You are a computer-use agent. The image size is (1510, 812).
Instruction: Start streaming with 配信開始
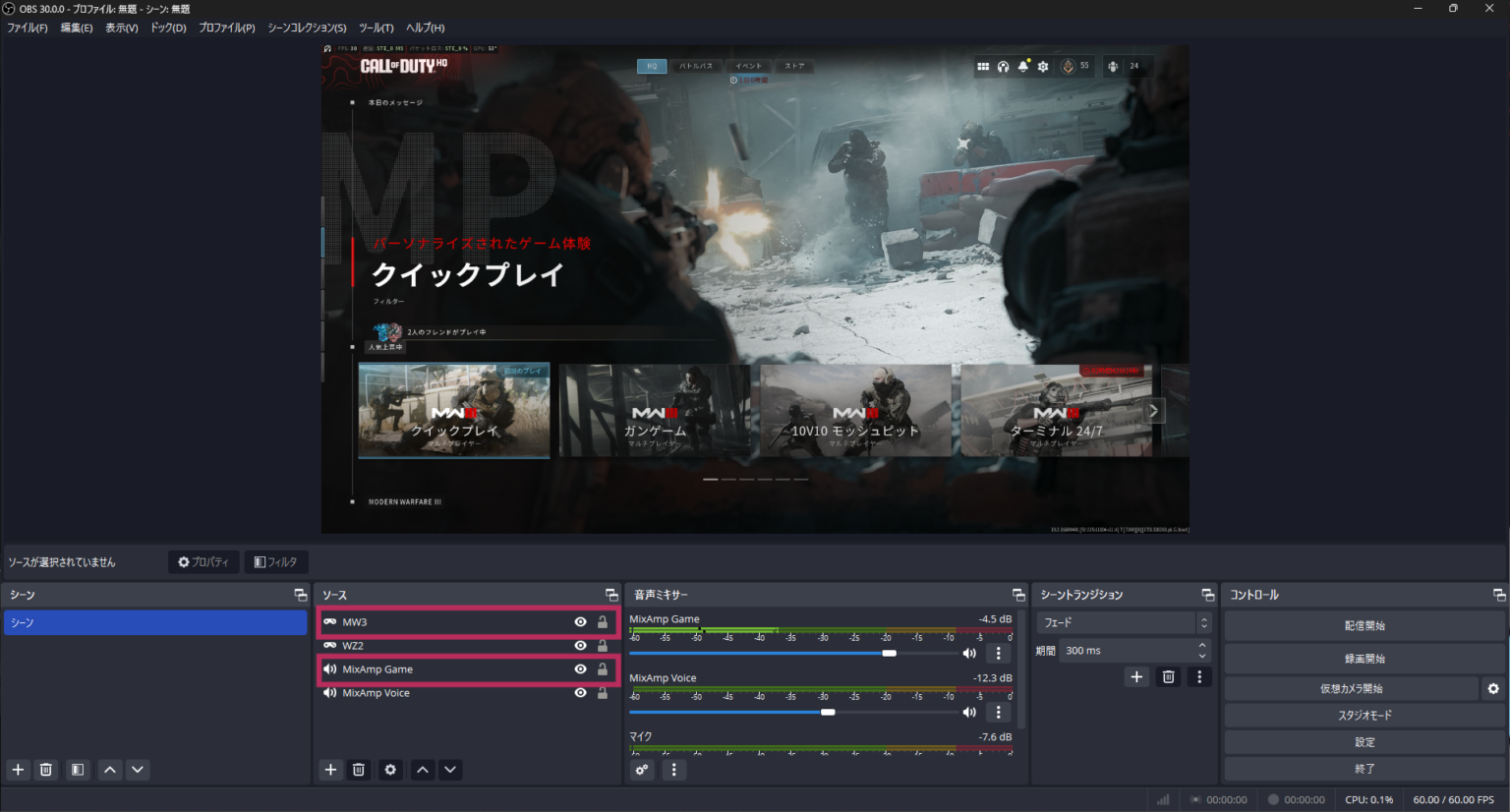coord(1365,624)
